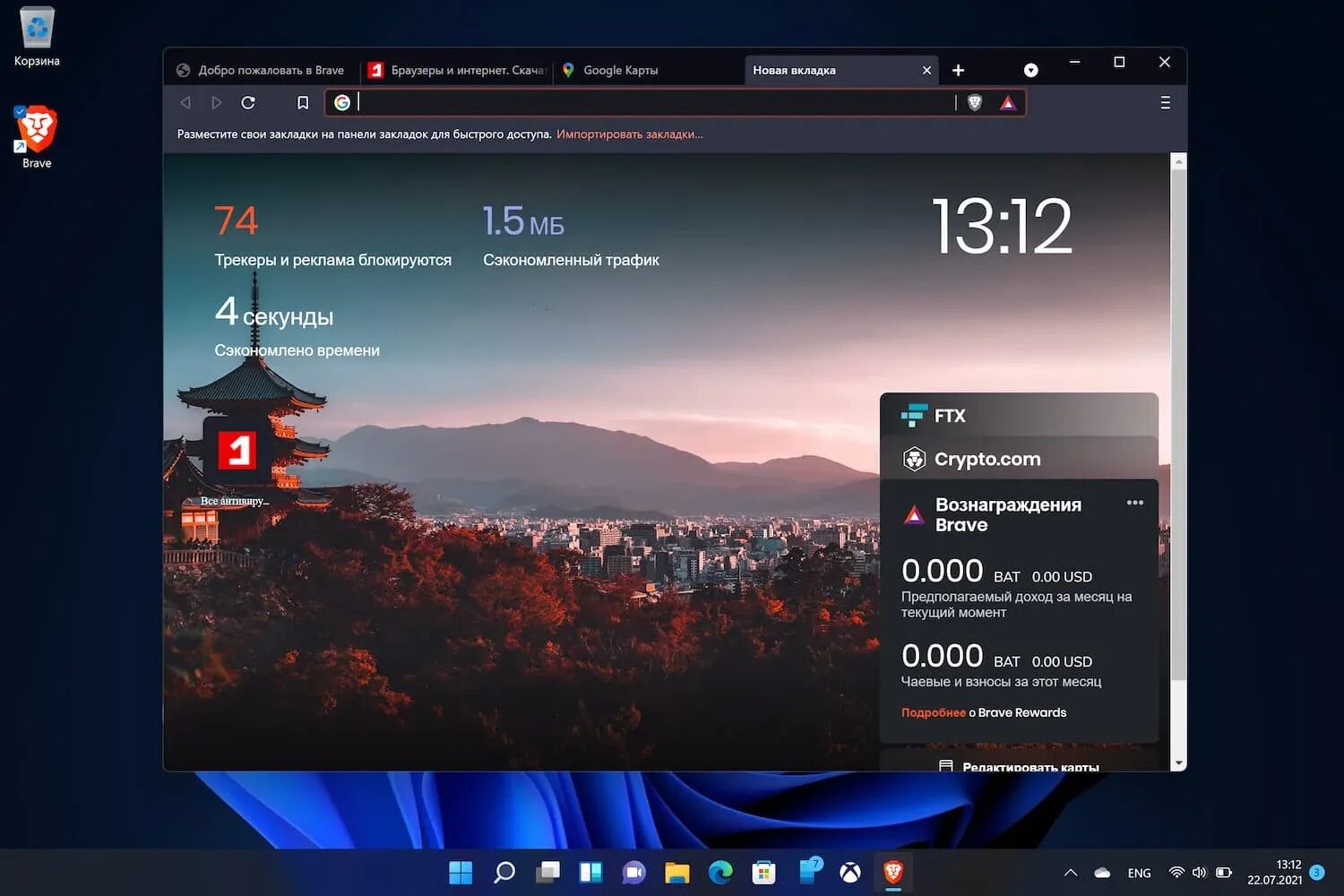Screen dimensions: 1344x896
Task: Open the Brave hamburger main menu
Action: [1165, 103]
